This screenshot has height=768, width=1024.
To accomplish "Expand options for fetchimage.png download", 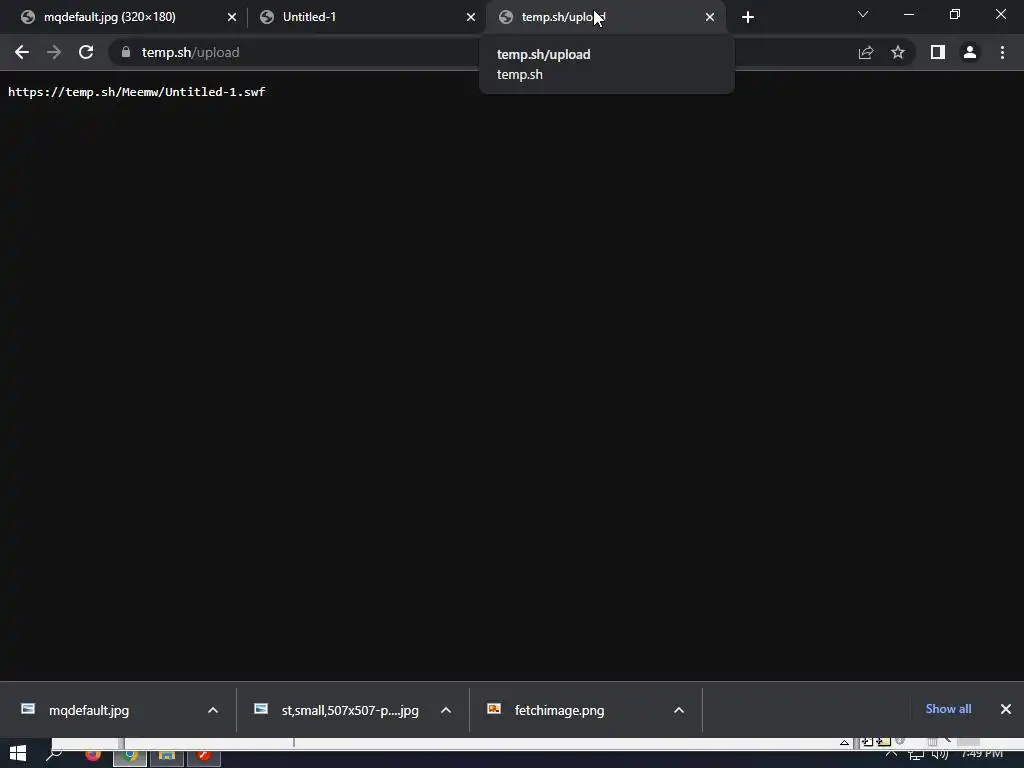I will point(679,710).
